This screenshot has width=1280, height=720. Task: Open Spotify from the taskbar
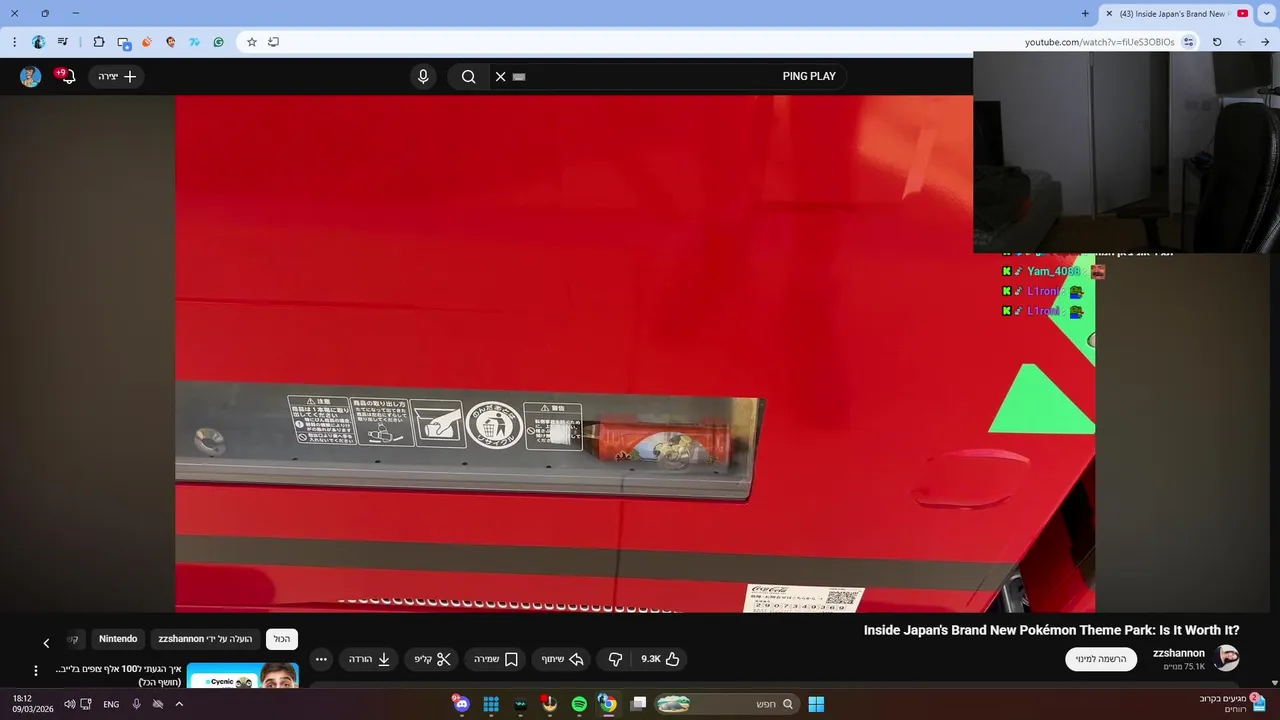click(579, 704)
